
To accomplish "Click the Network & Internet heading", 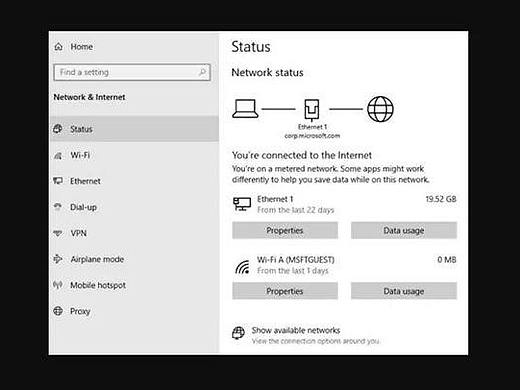I will click(89, 97).
